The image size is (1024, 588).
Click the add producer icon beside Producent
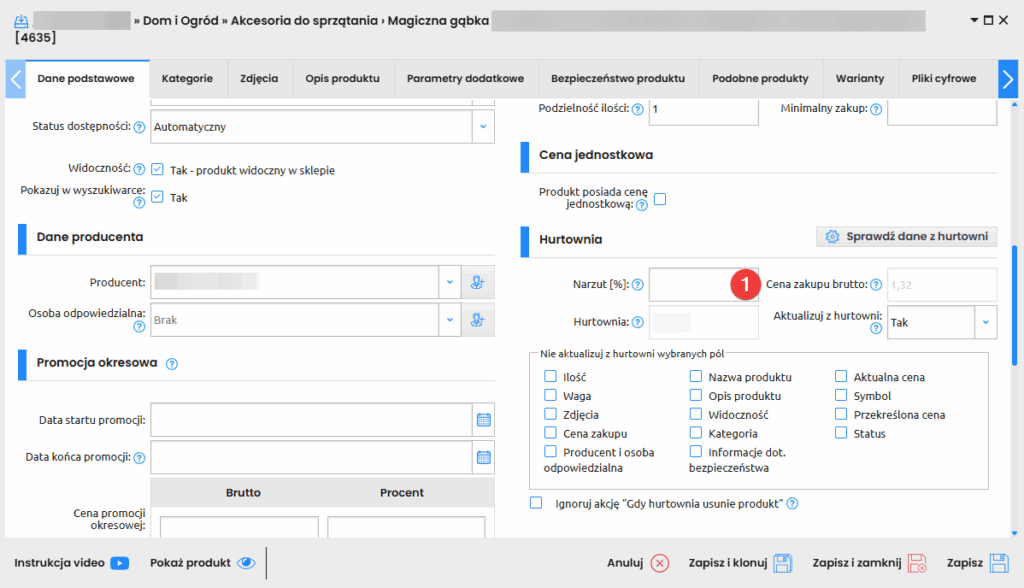click(x=477, y=283)
